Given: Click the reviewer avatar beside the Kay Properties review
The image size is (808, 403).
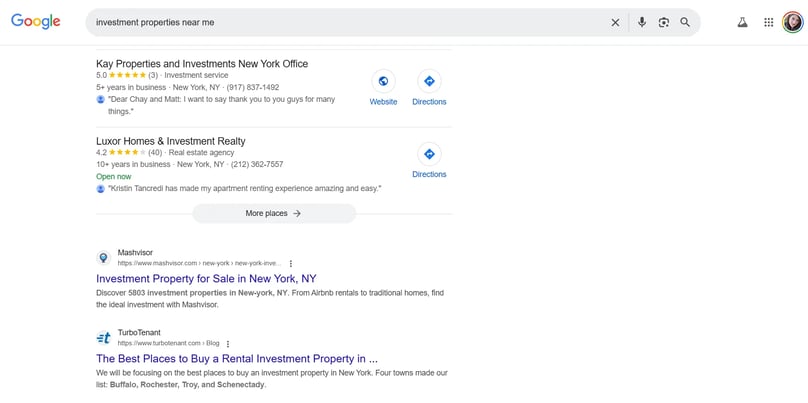Looking at the screenshot, I should tap(100, 99).
